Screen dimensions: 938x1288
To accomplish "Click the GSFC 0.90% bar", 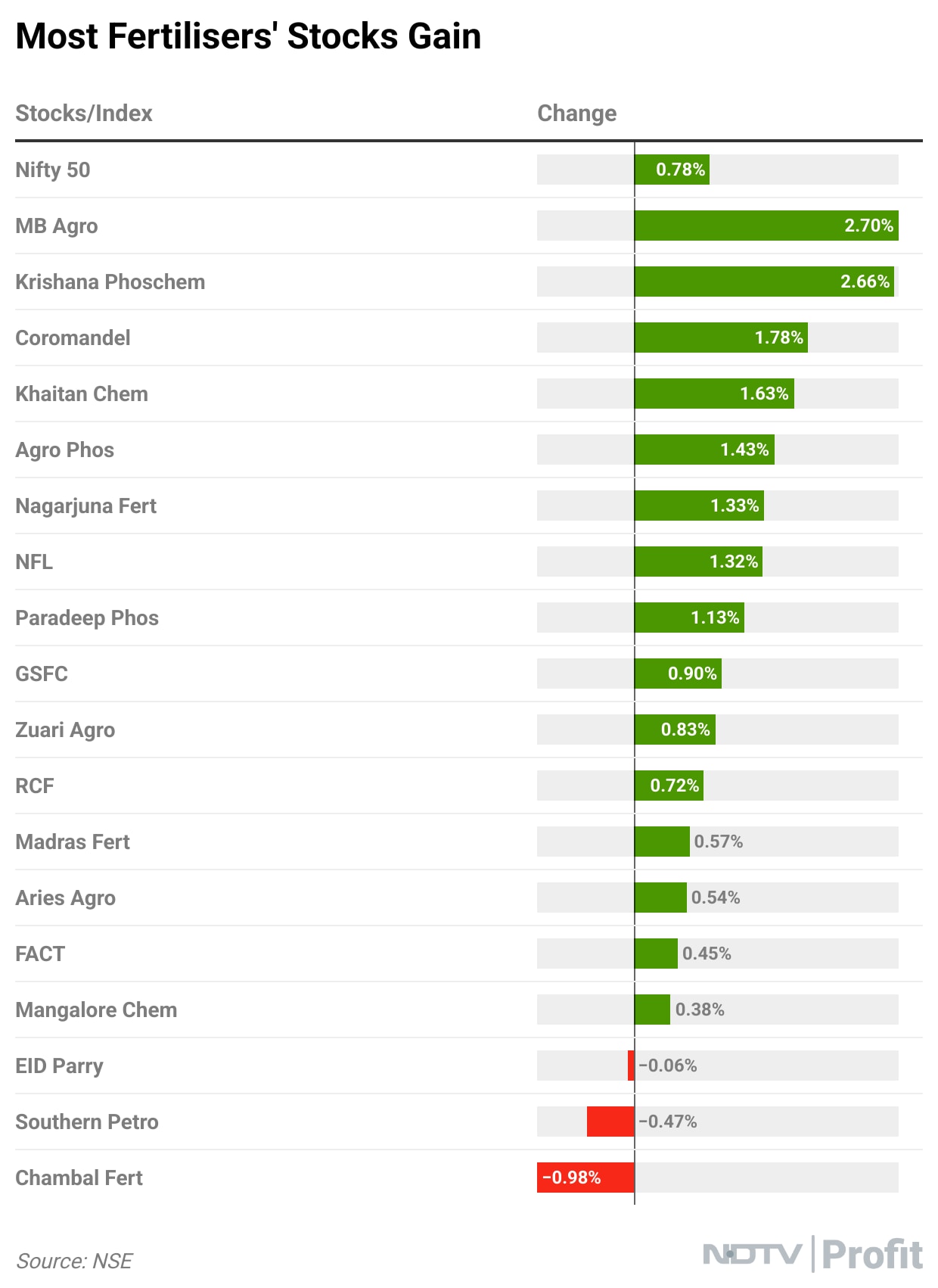I will (677, 674).
